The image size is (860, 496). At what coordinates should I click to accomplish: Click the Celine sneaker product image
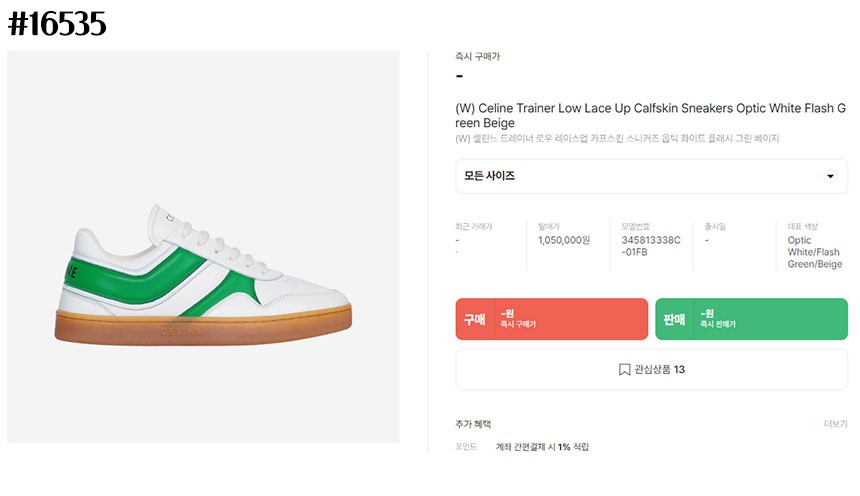[x=203, y=247]
